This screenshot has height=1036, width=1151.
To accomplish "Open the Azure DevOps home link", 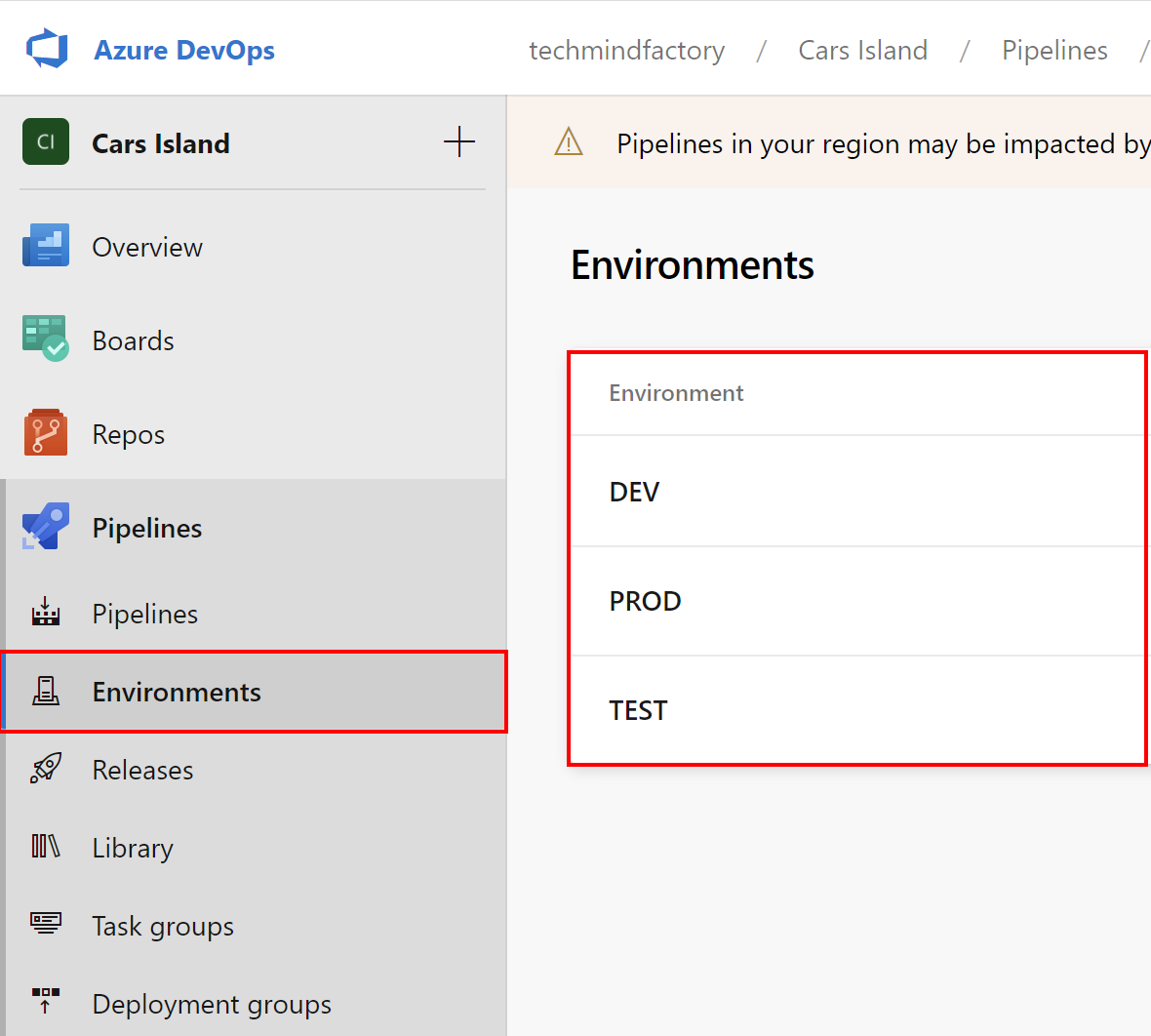I will pyautogui.click(x=184, y=50).
